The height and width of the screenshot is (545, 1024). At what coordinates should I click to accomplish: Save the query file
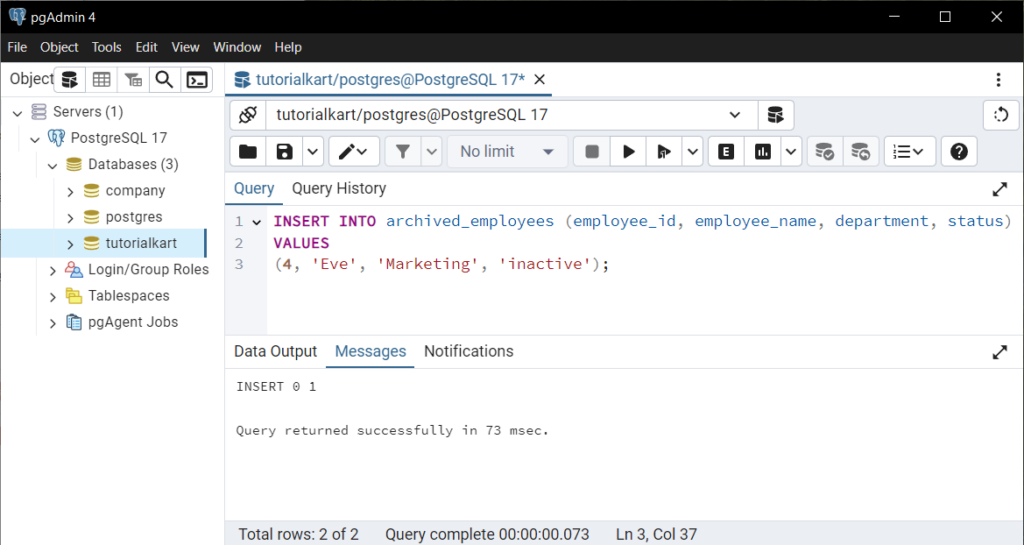pos(284,152)
